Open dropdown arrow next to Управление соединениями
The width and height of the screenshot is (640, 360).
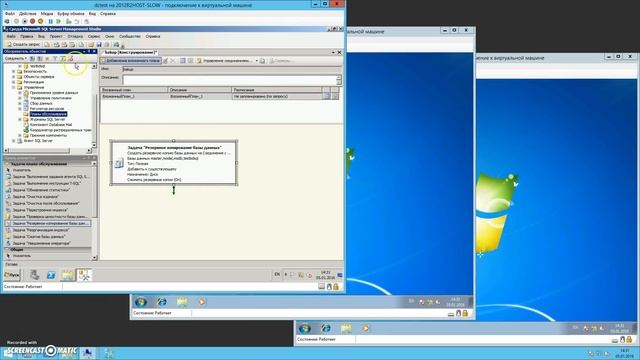coord(257,60)
